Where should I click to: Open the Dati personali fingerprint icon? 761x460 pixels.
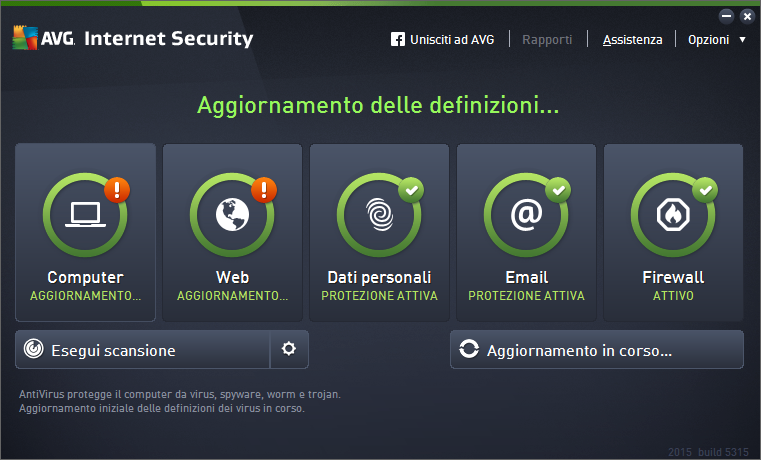pyautogui.click(x=380, y=214)
